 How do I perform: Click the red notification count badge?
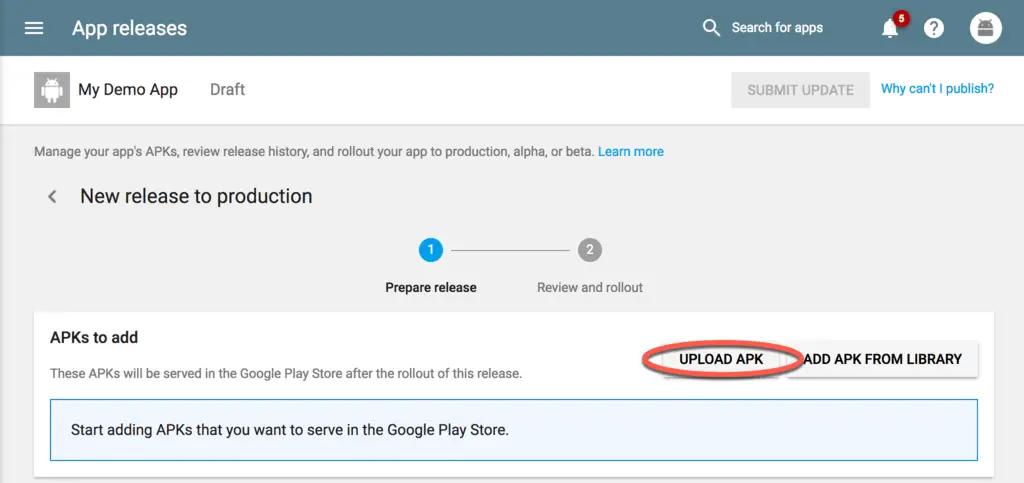point(901,18)
